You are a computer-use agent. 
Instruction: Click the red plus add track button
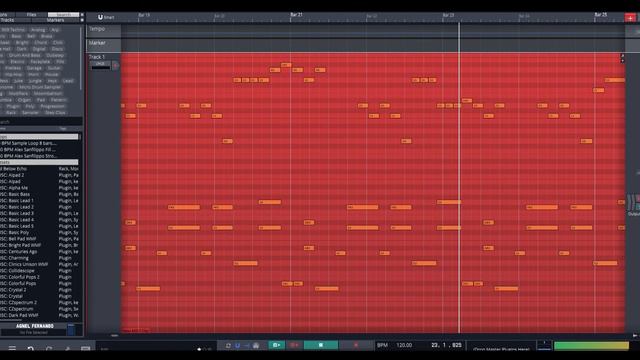click(x=630, y=18)
